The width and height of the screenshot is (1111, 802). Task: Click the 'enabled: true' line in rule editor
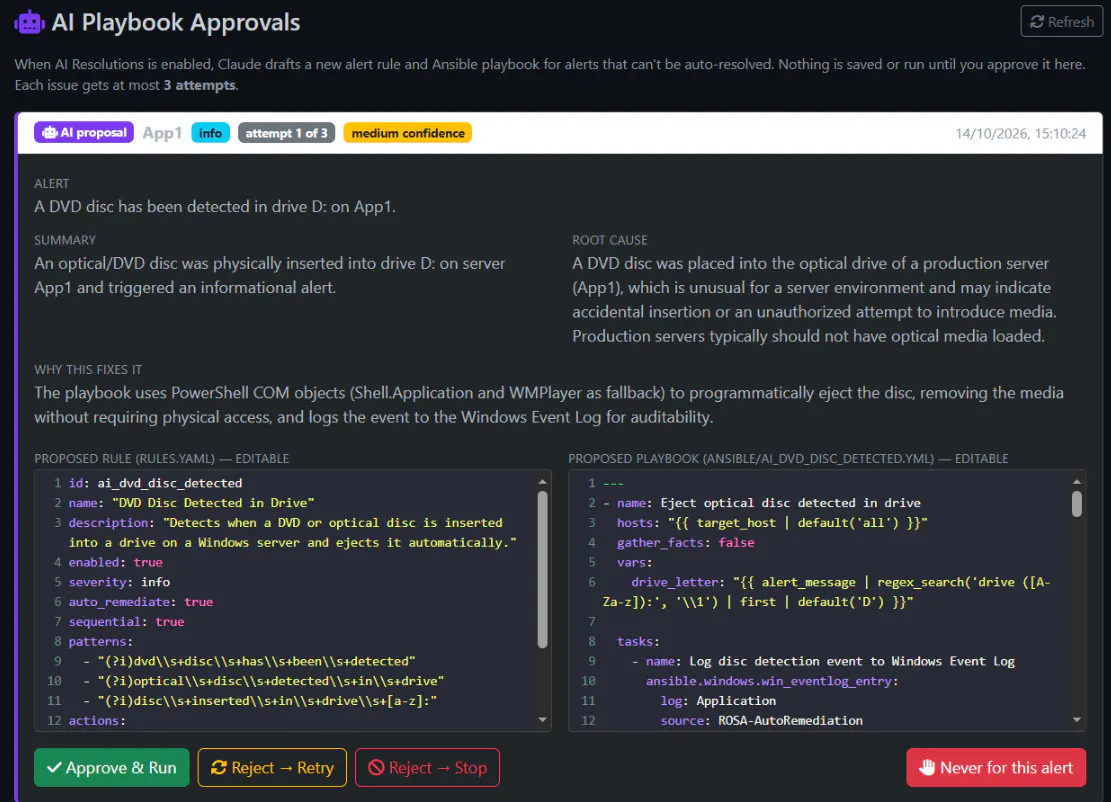pyautogui.click(x=115, y=563)
